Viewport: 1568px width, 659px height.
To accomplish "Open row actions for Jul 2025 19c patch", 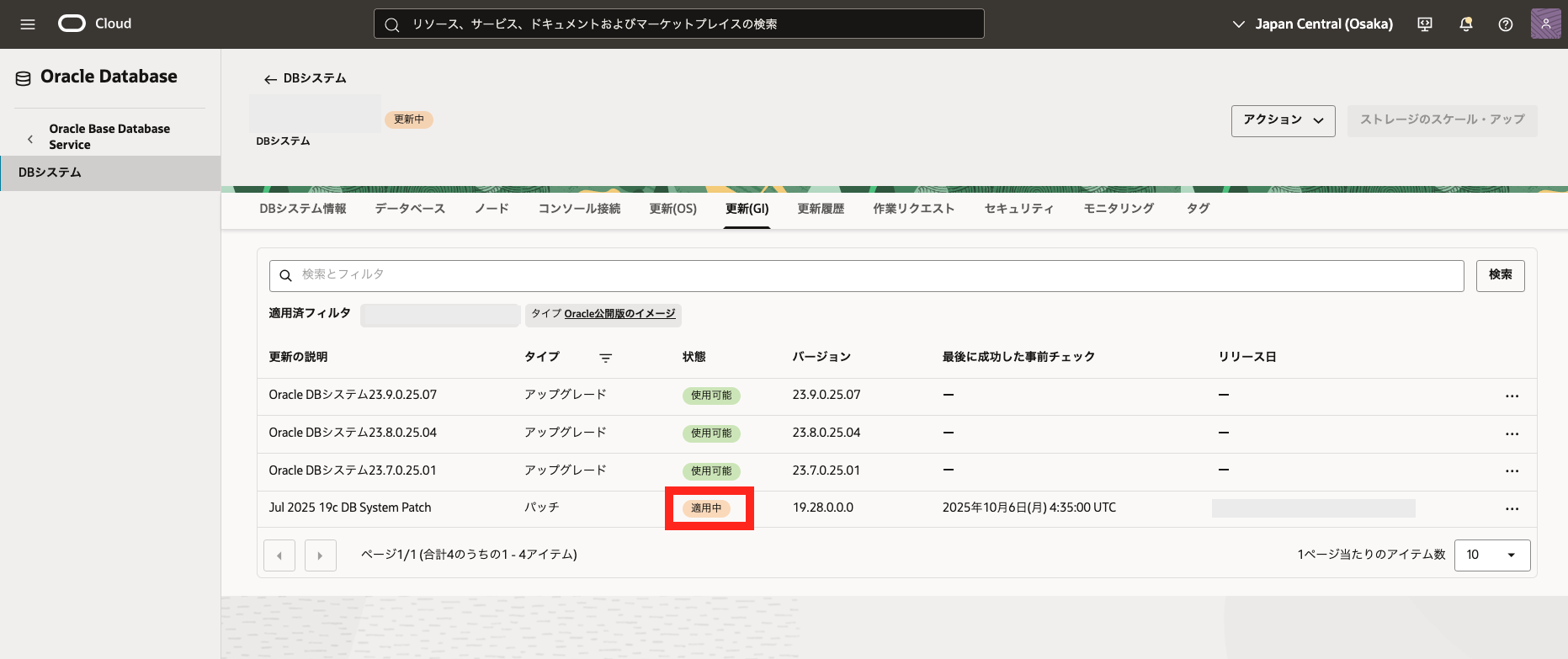I will (x=1512, y=509).
